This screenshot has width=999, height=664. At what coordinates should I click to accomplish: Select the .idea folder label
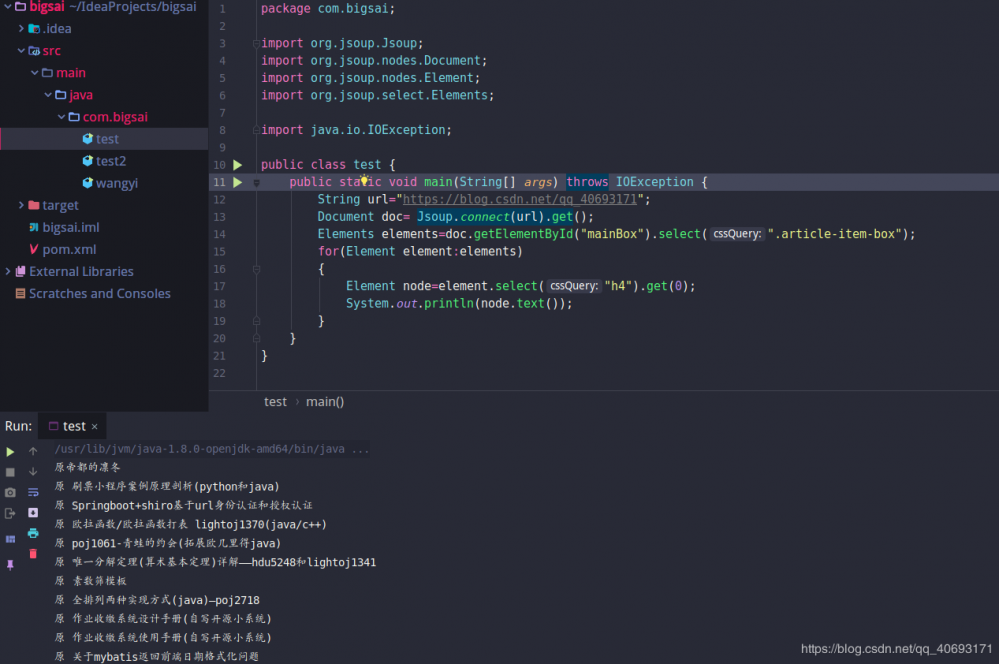57,29
